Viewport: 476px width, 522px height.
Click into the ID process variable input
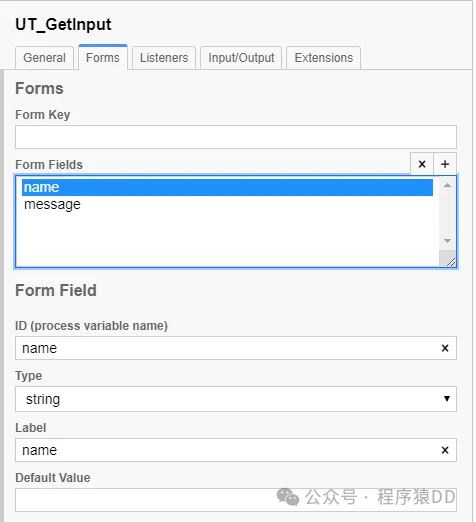[227, 348]
